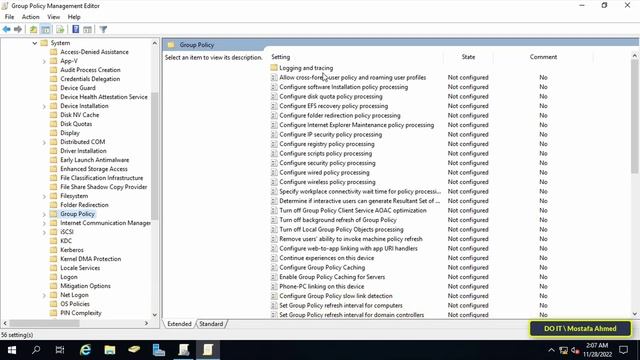This screenshot has width=640, height=360.
Task: Expand Internet Communication Management node
Action: tap(44, 223)
